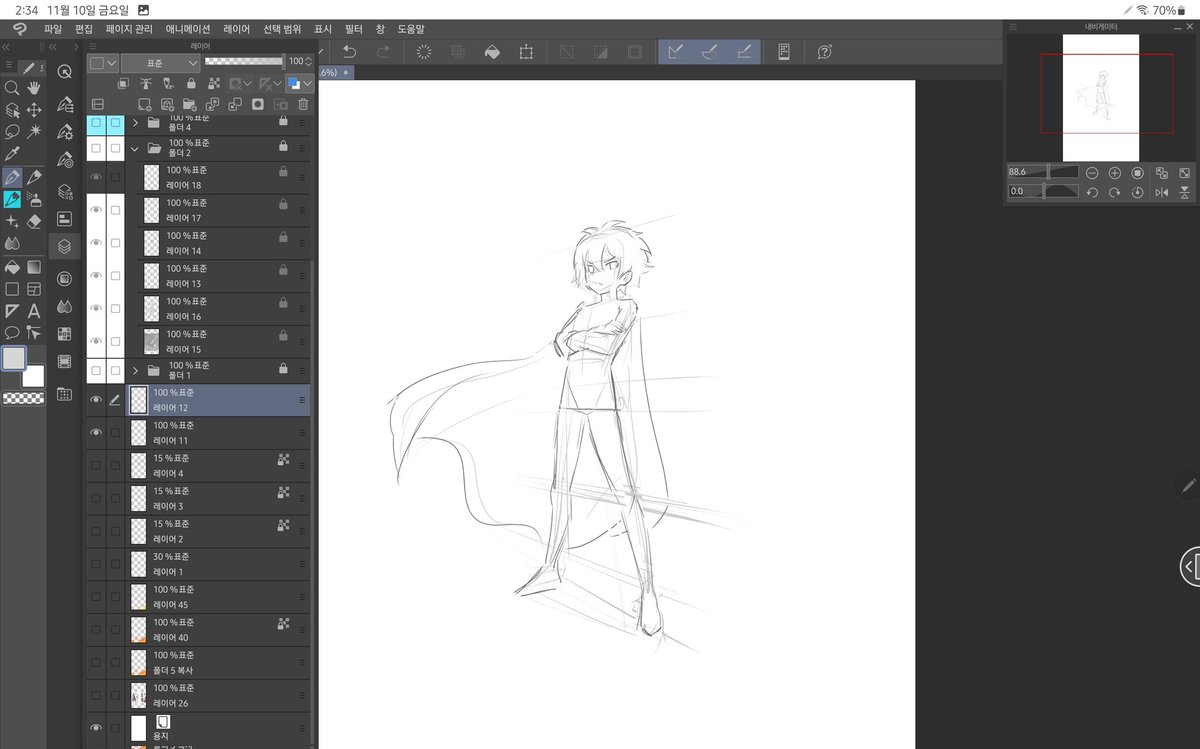The image size is (1200, 749).
Task: Select the Move layer tool
Action: coord(34,110)
